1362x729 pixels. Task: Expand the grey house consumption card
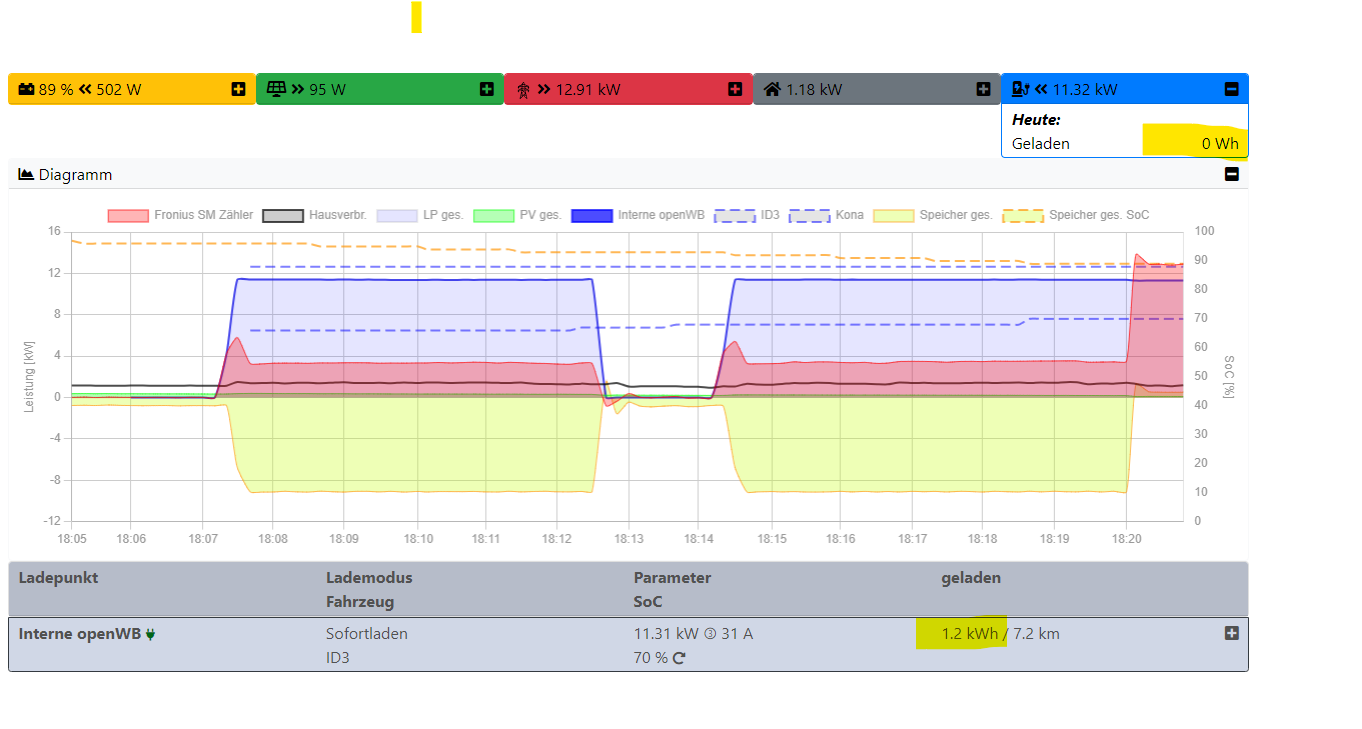pyautogui.click(x=983, y=89)
